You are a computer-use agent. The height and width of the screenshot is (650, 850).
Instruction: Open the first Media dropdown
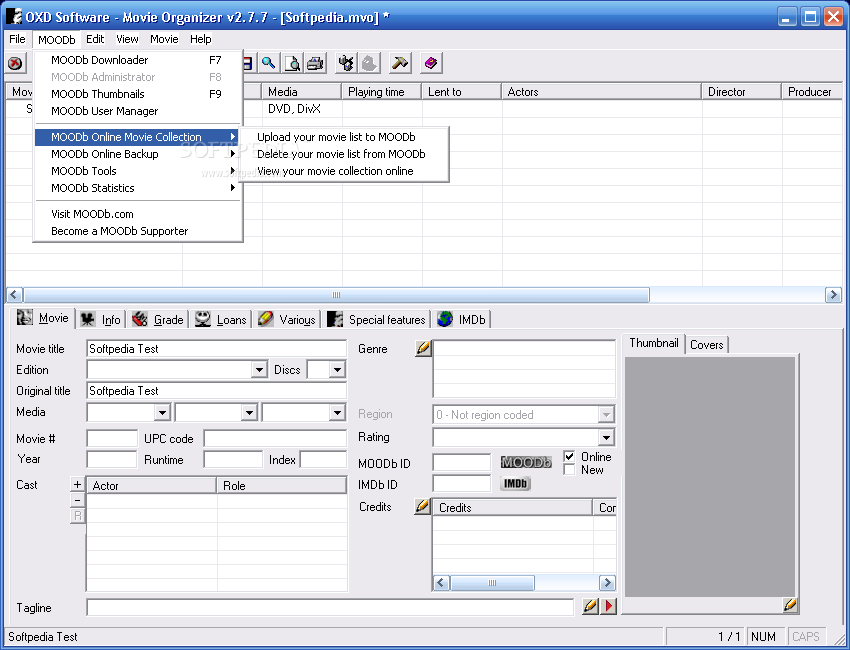(x=162, y=413)
